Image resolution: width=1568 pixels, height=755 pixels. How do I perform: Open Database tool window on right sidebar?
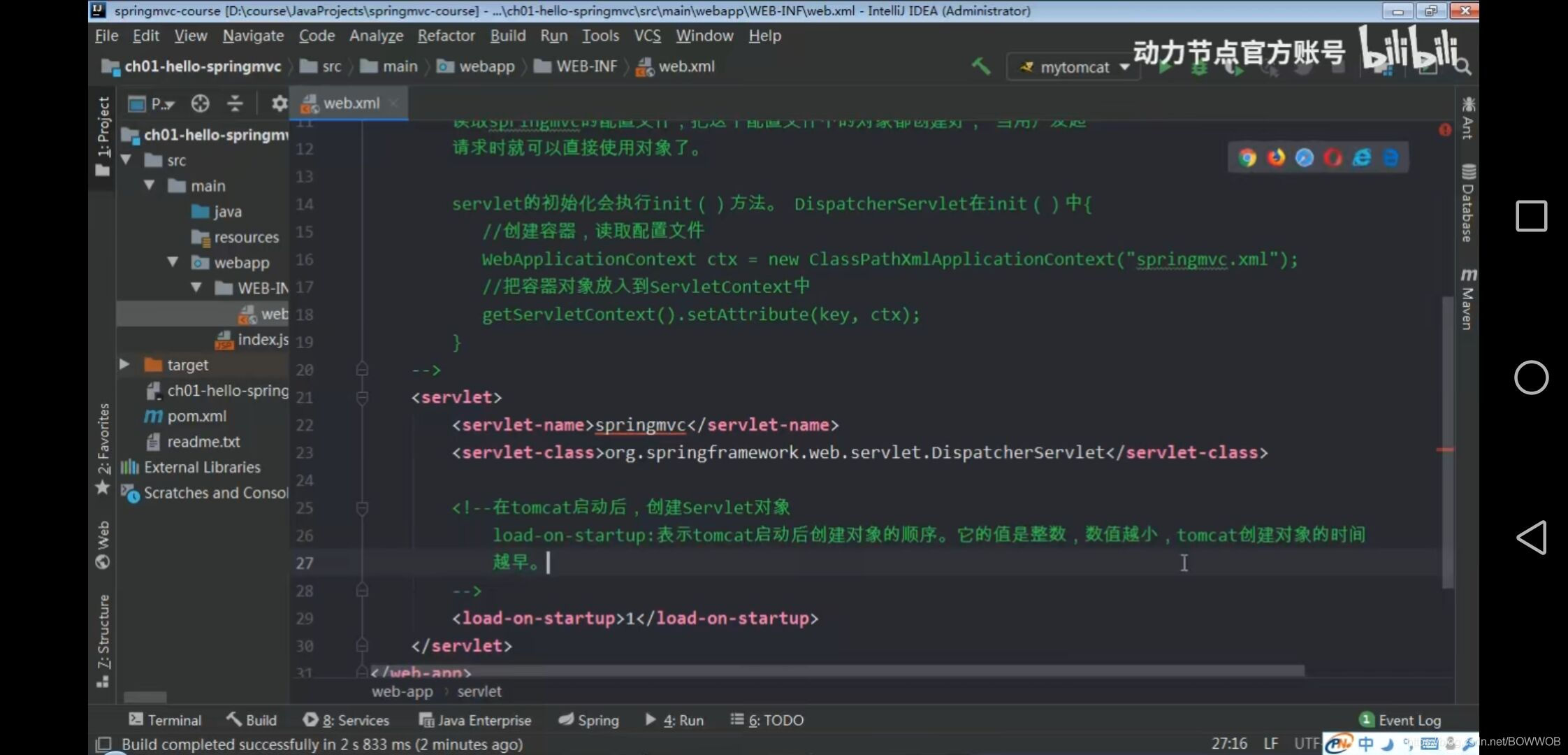pos(1467,203)
